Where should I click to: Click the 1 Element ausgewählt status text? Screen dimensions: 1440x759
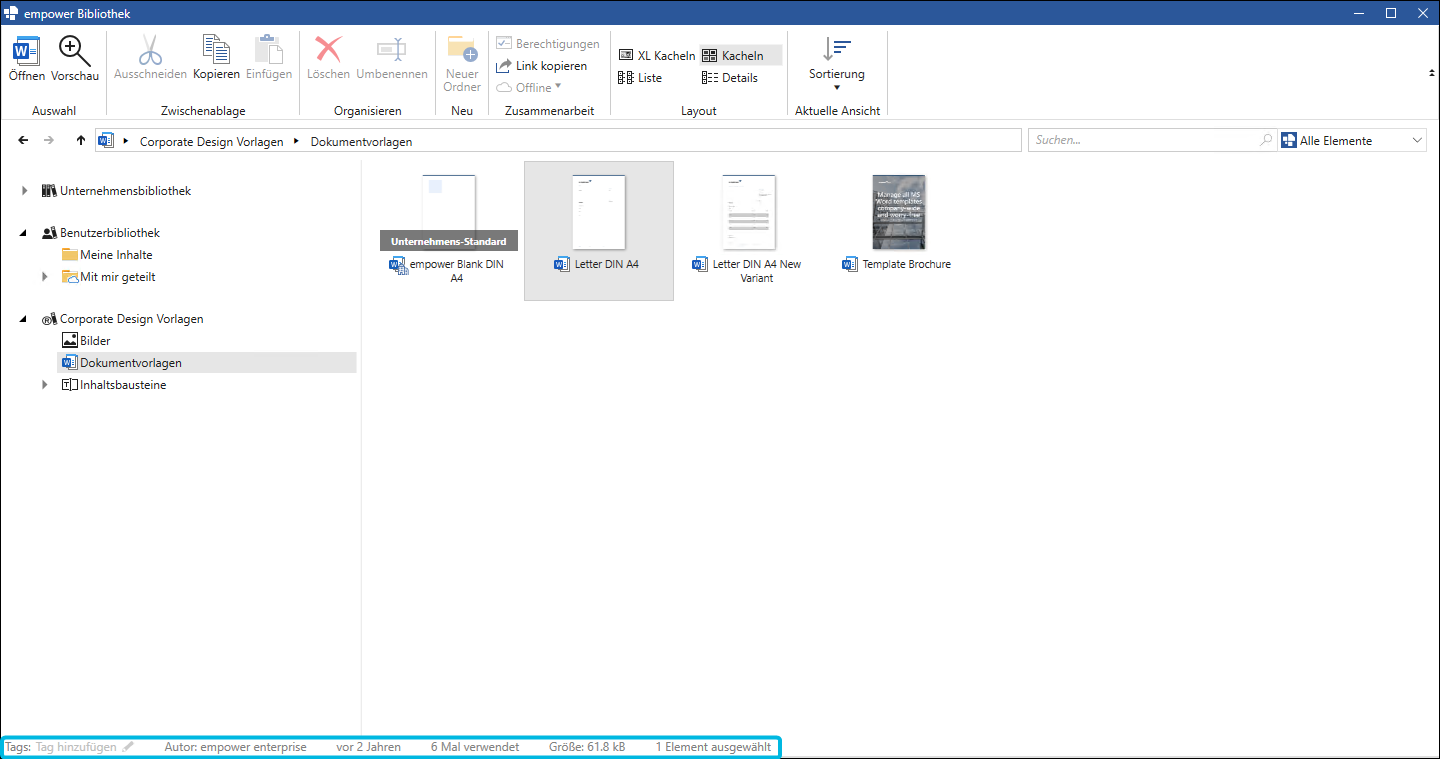(713, 747)
